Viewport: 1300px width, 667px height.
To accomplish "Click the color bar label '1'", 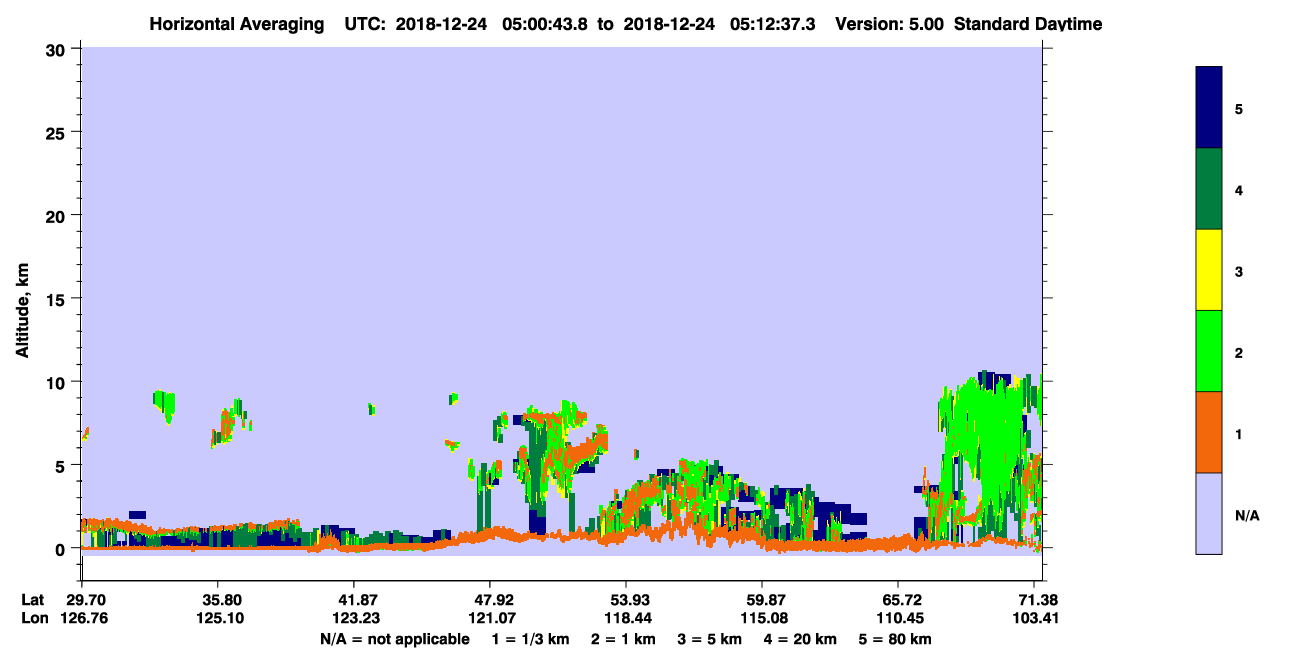I will coord(1239,434).
